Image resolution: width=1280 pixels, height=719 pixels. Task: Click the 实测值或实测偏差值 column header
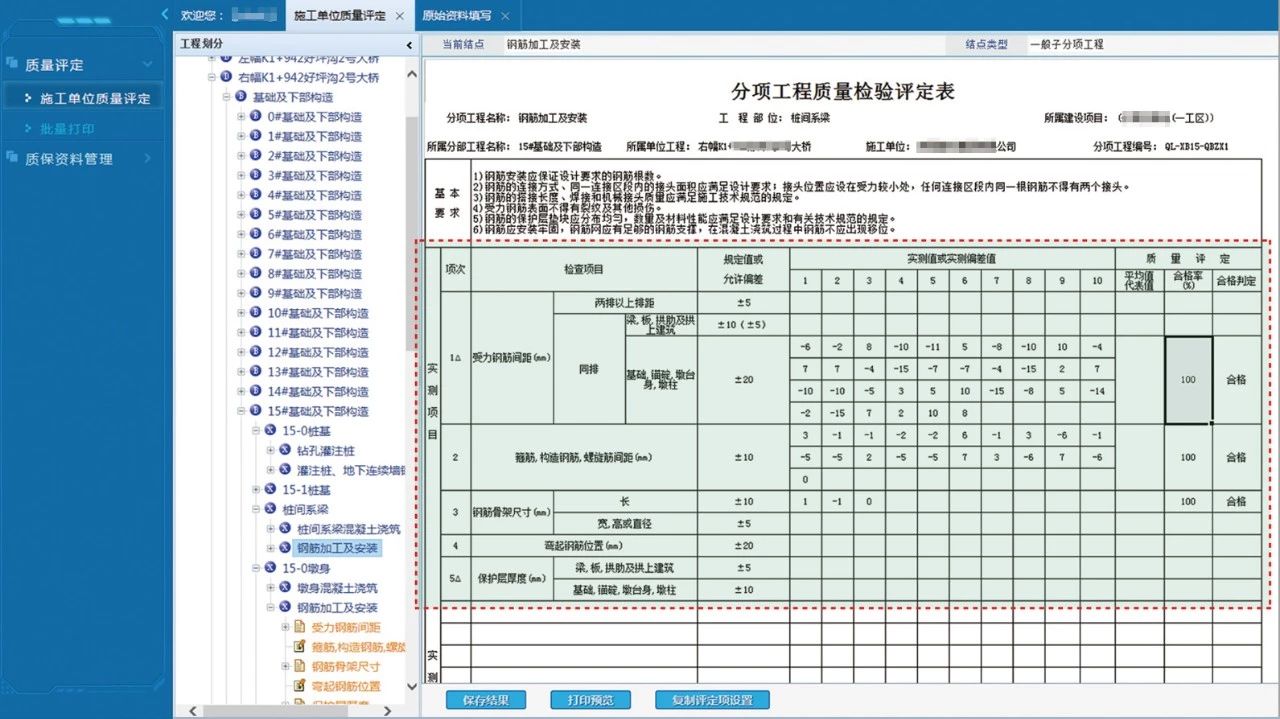(951, 258)
